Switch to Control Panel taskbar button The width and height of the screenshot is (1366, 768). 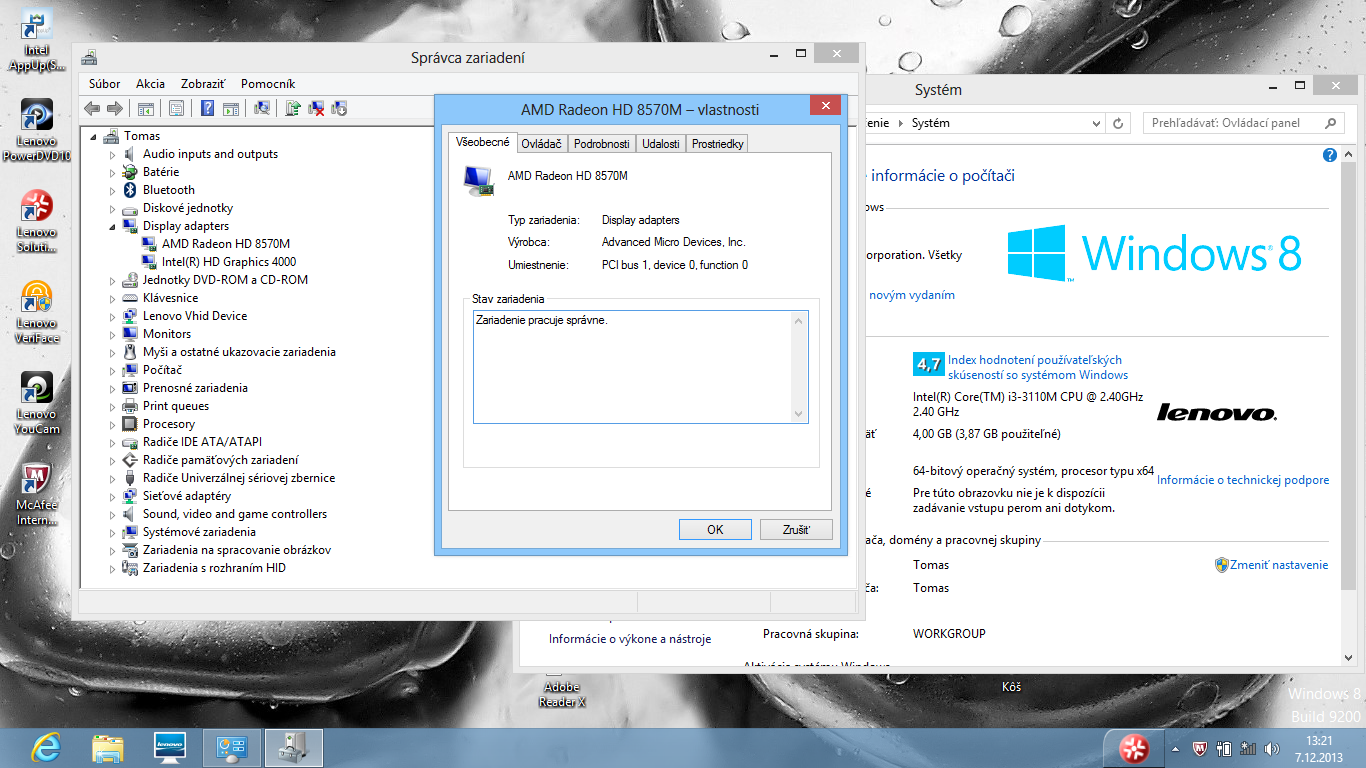232,747
